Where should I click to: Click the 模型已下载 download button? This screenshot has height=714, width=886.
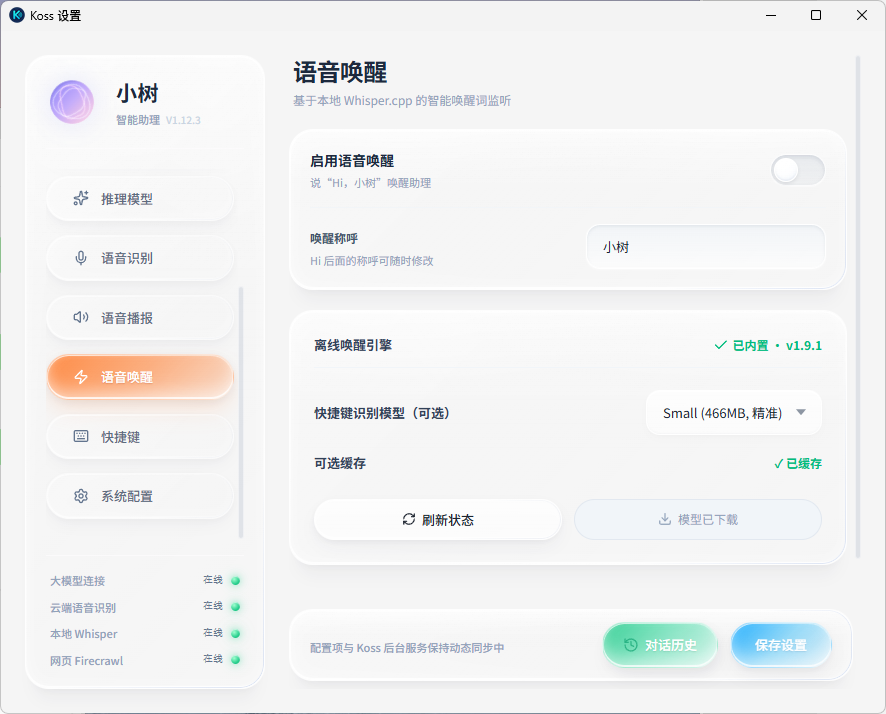(x=698, y=520)
